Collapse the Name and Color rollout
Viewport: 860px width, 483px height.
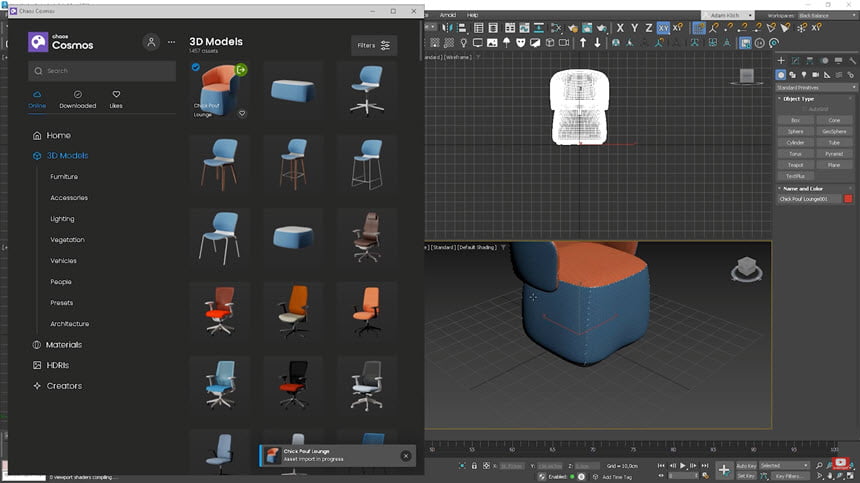click(802, 189)
